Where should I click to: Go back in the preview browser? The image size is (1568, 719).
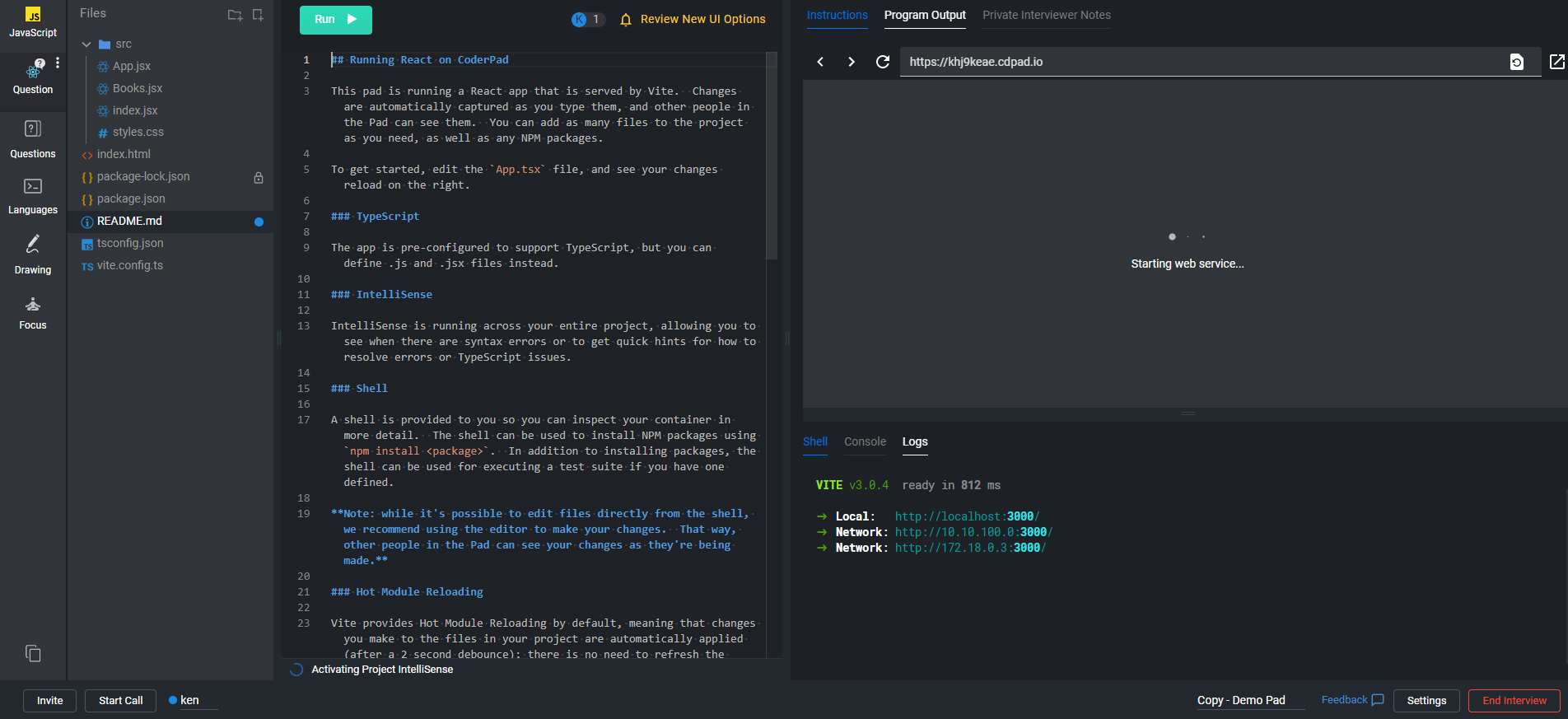tap(820, 62)
